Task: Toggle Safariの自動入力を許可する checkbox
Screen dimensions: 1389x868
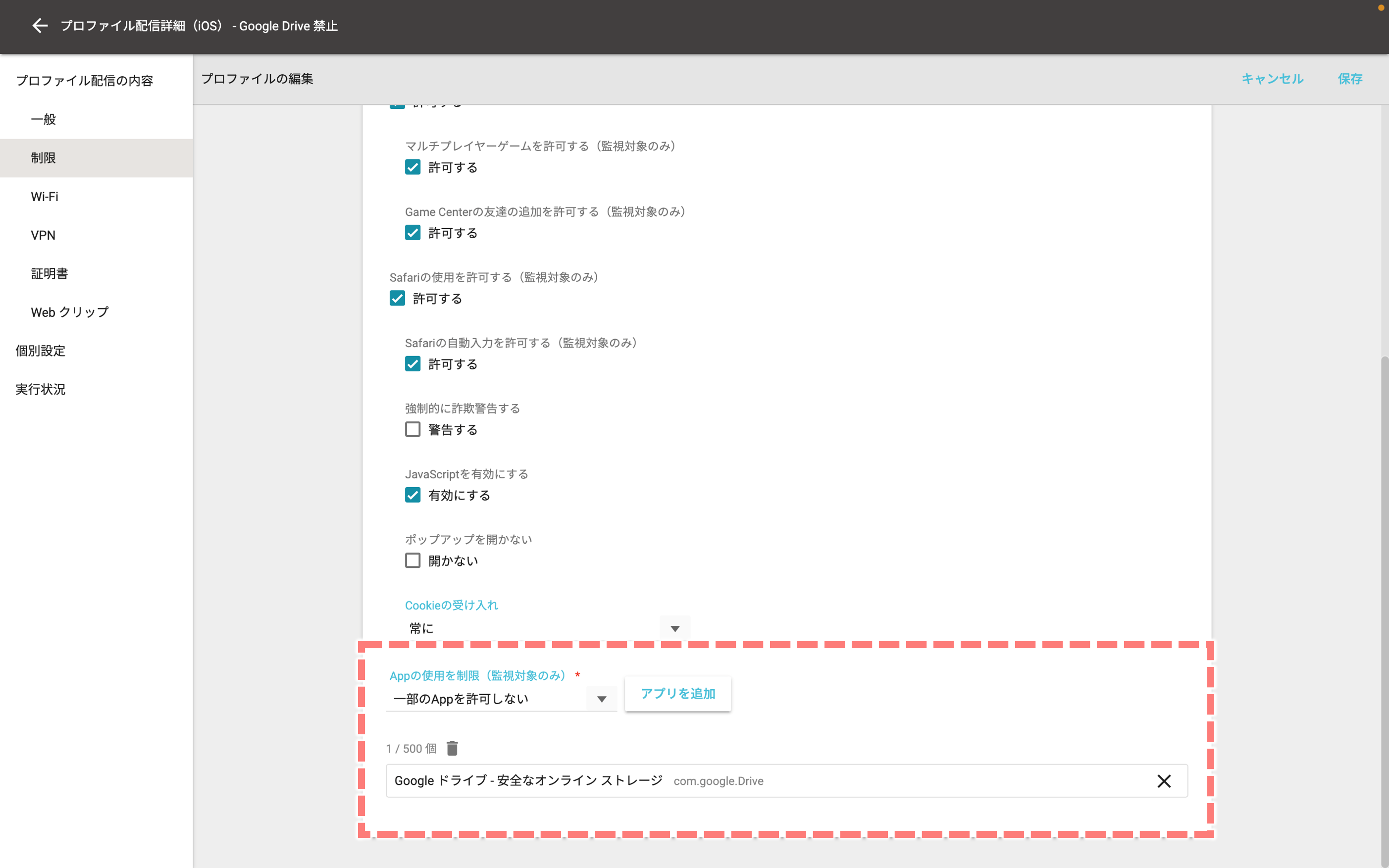Action: pos(412,363)
